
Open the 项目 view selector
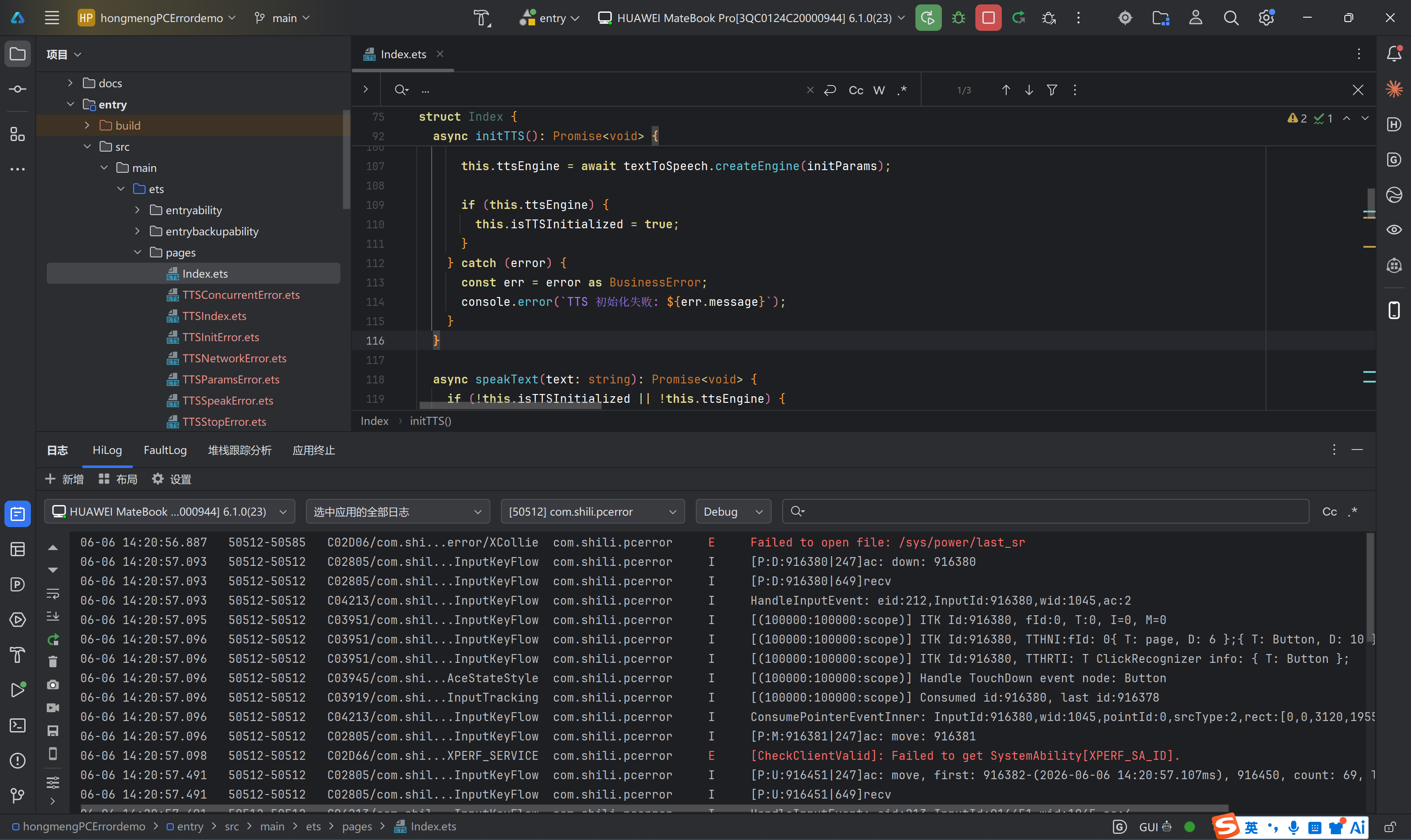pyautogui.click(x=64, y=54)
